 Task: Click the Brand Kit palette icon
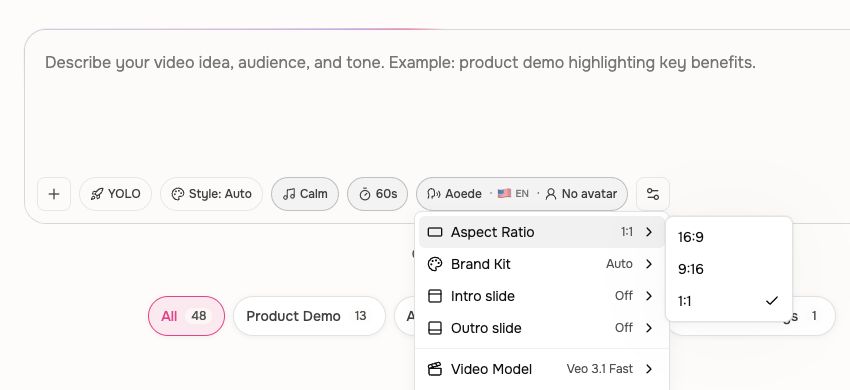[x=435, y=264]
